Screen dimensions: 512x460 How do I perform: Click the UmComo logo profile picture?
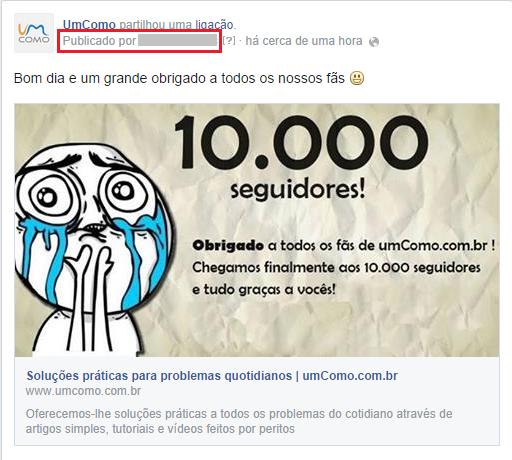(x=34, y=33)
